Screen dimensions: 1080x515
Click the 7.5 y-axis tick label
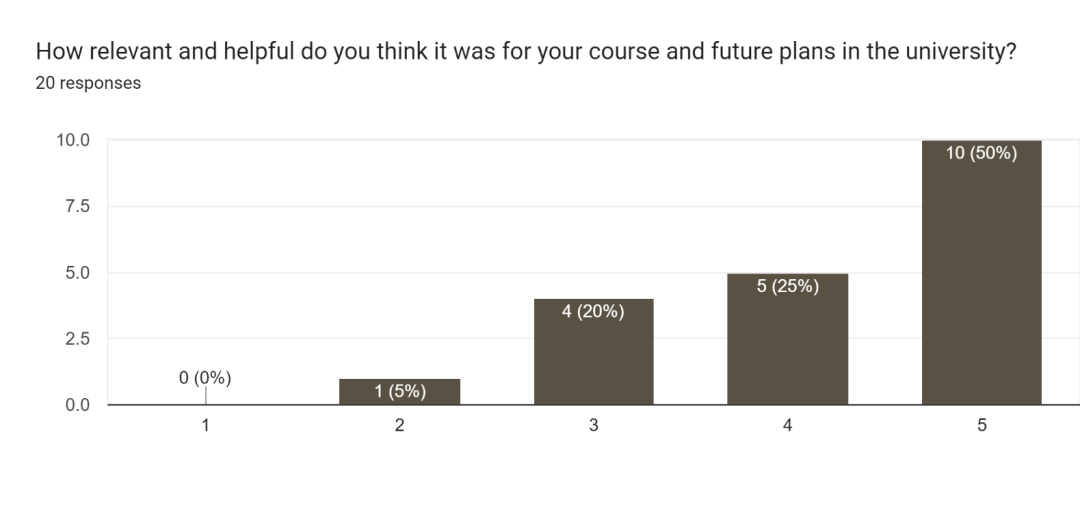(77, 207)
